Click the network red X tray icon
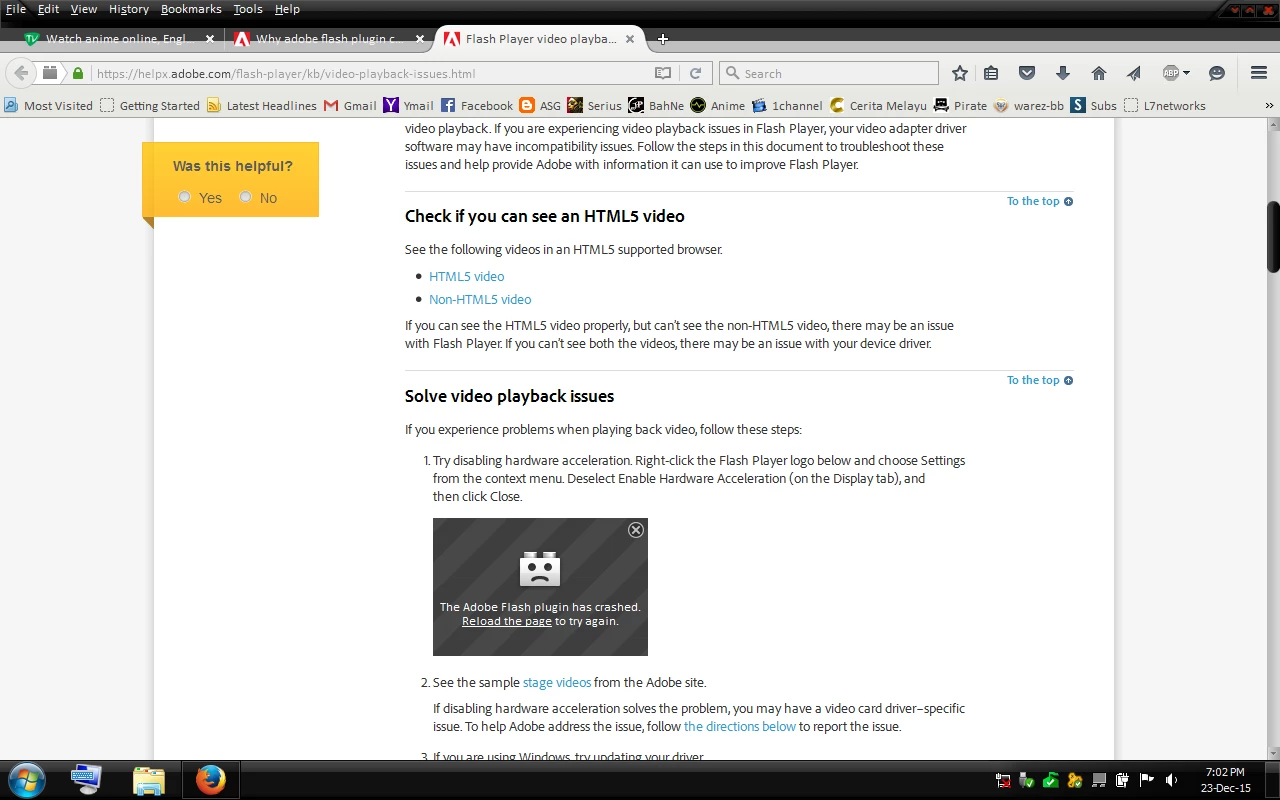 pyautogui.click(x=1003, y=780)
